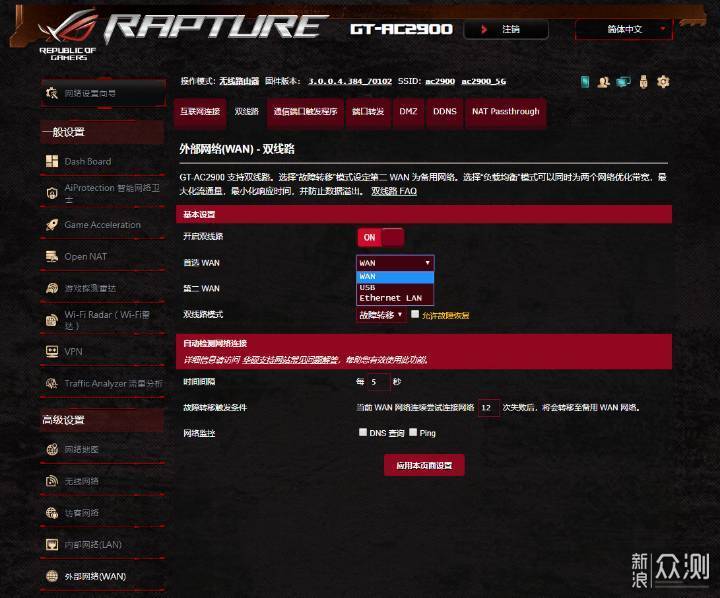Click the network map globe icon
Image resolution: width=720 pixels, height=598 pixels.
(52, 449)
